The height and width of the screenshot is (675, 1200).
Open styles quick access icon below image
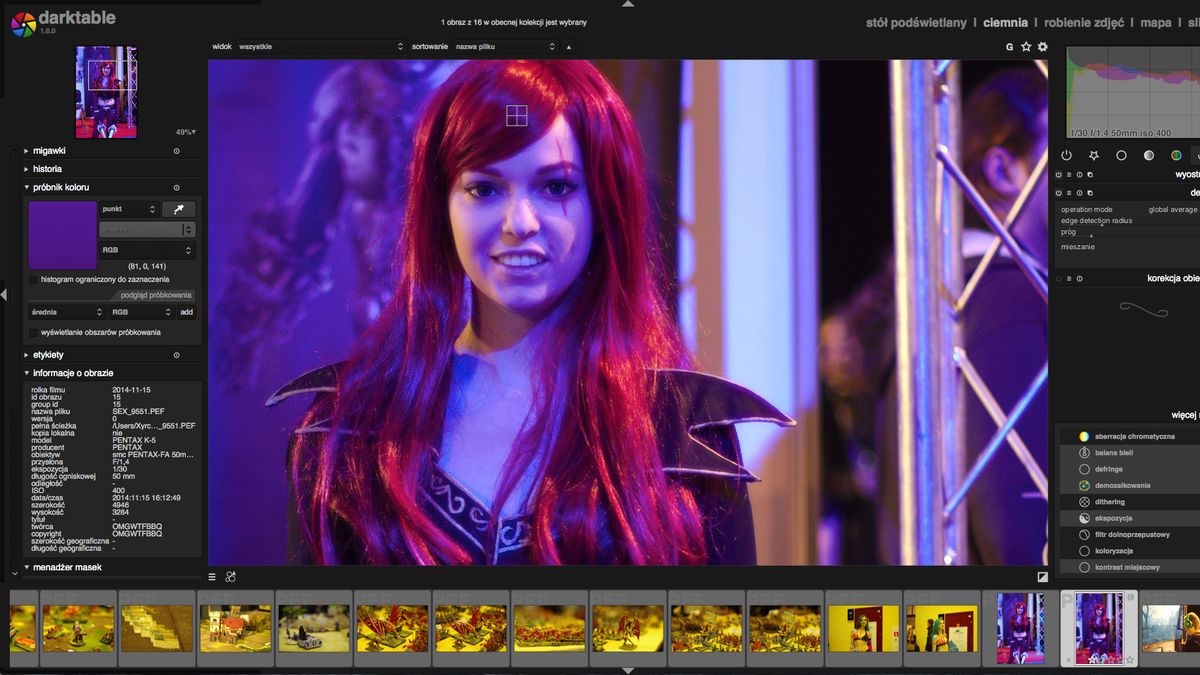coord(230,577)
